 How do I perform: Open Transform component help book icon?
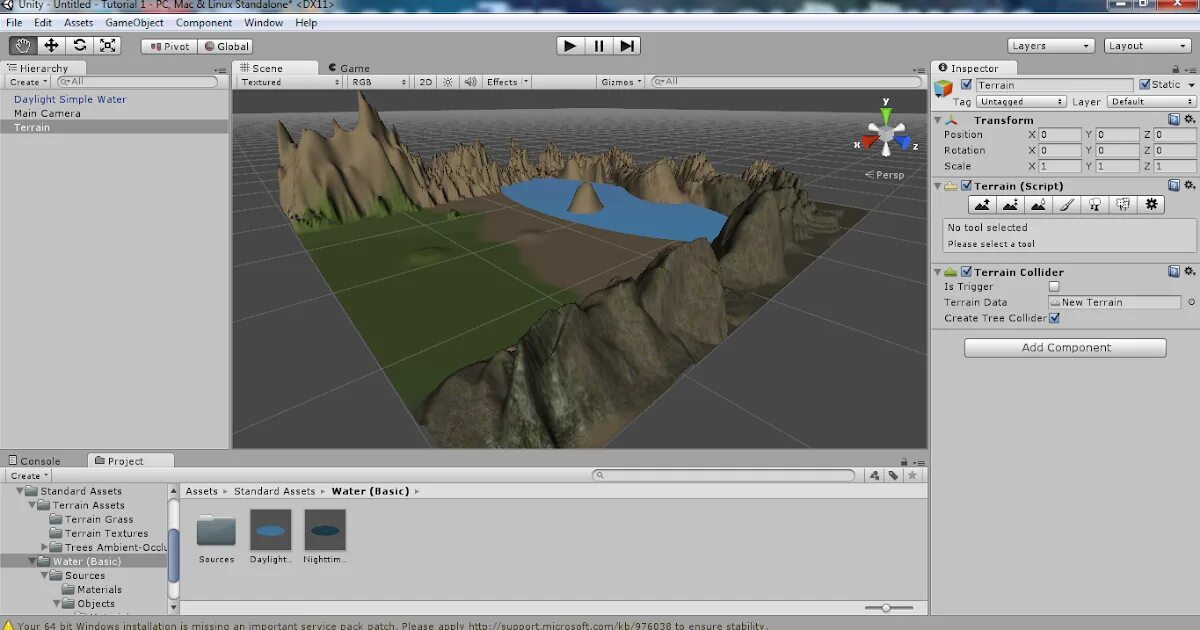[x=1174, y=120]
